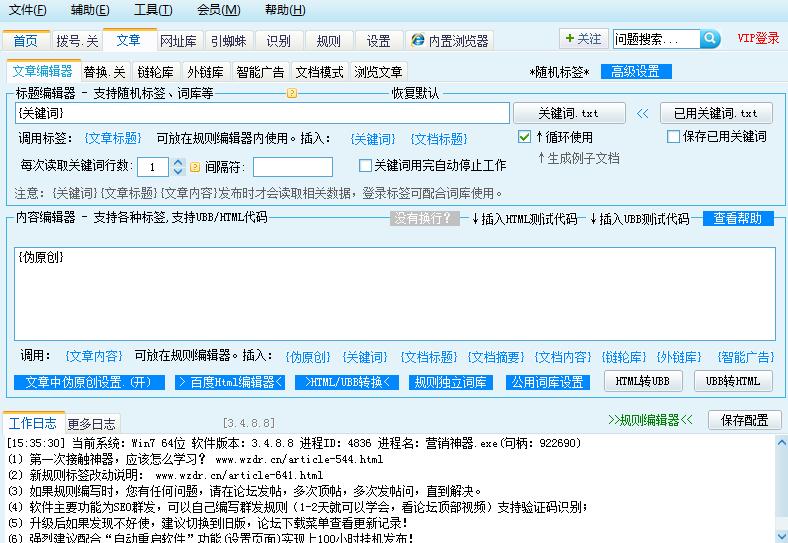Click the title input field containing {关键词}
The width and height of the screenshot is (788, 543).
262,113
